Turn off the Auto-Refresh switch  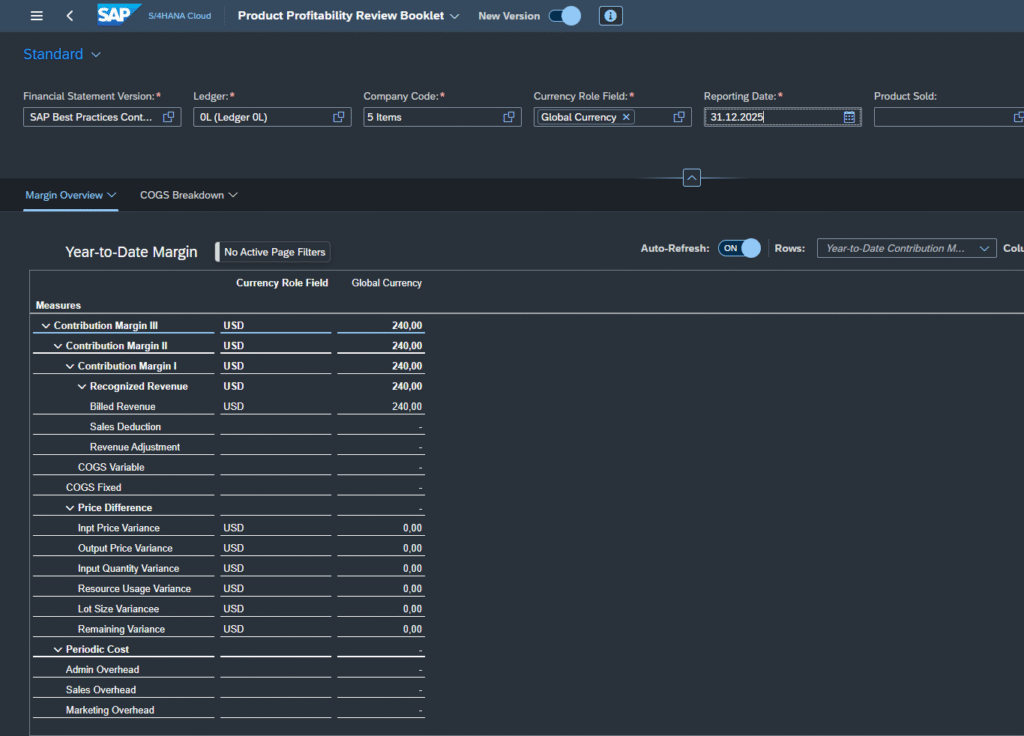739,248
